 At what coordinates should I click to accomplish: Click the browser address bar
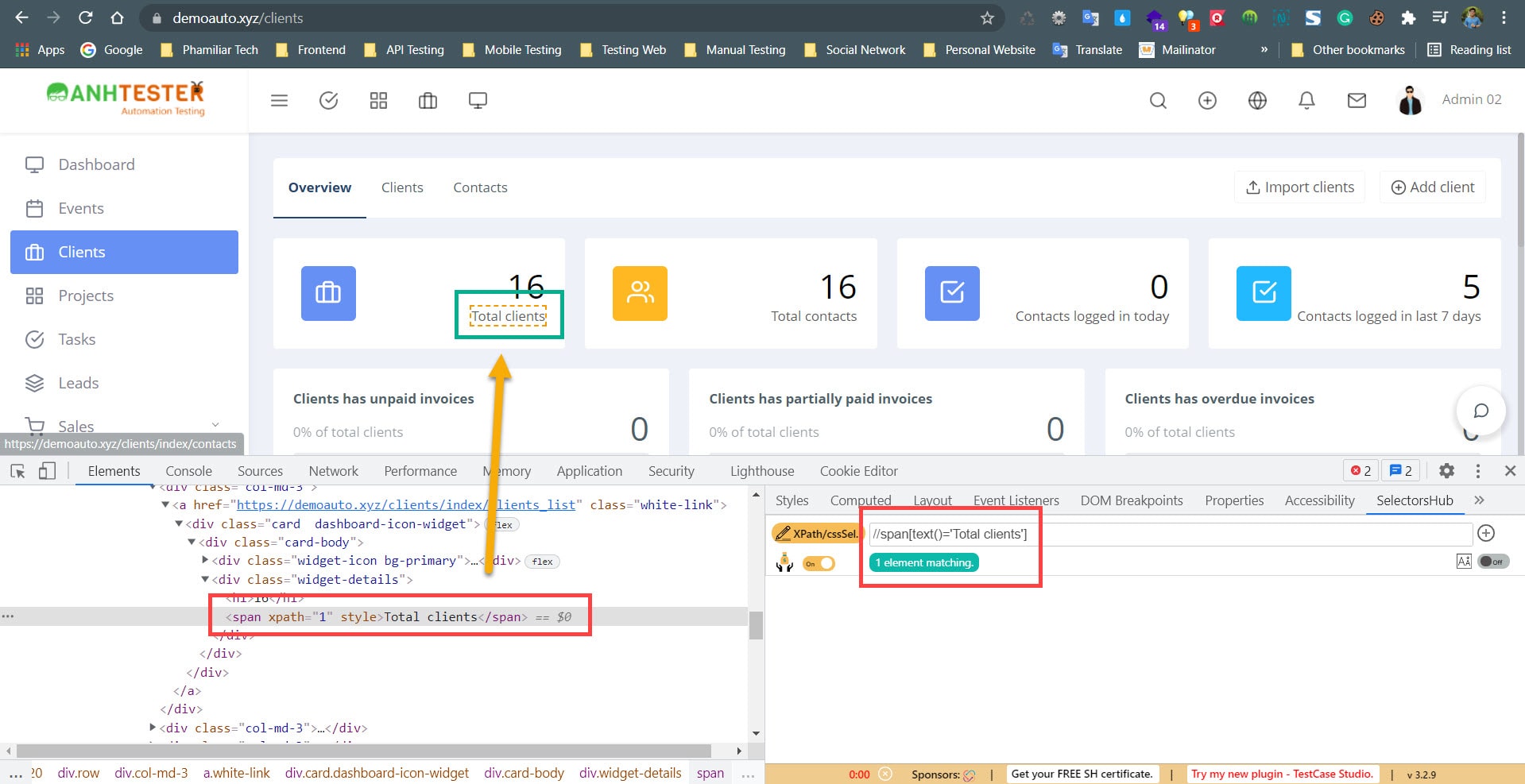[x=571, y=17]
